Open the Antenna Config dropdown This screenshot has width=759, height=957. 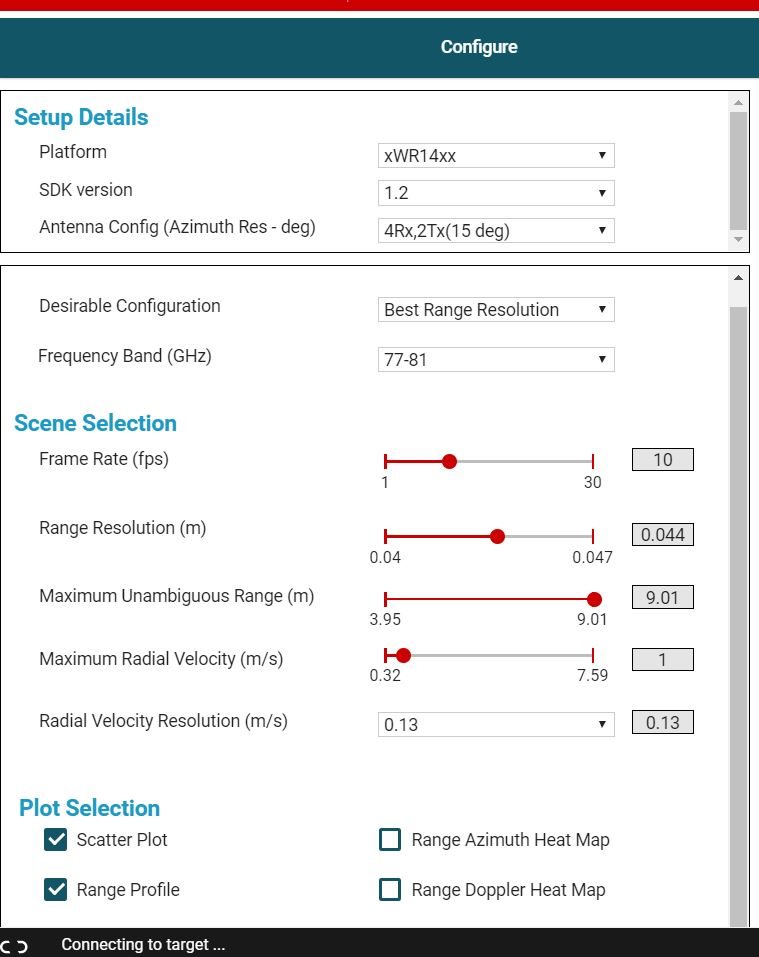496,231
